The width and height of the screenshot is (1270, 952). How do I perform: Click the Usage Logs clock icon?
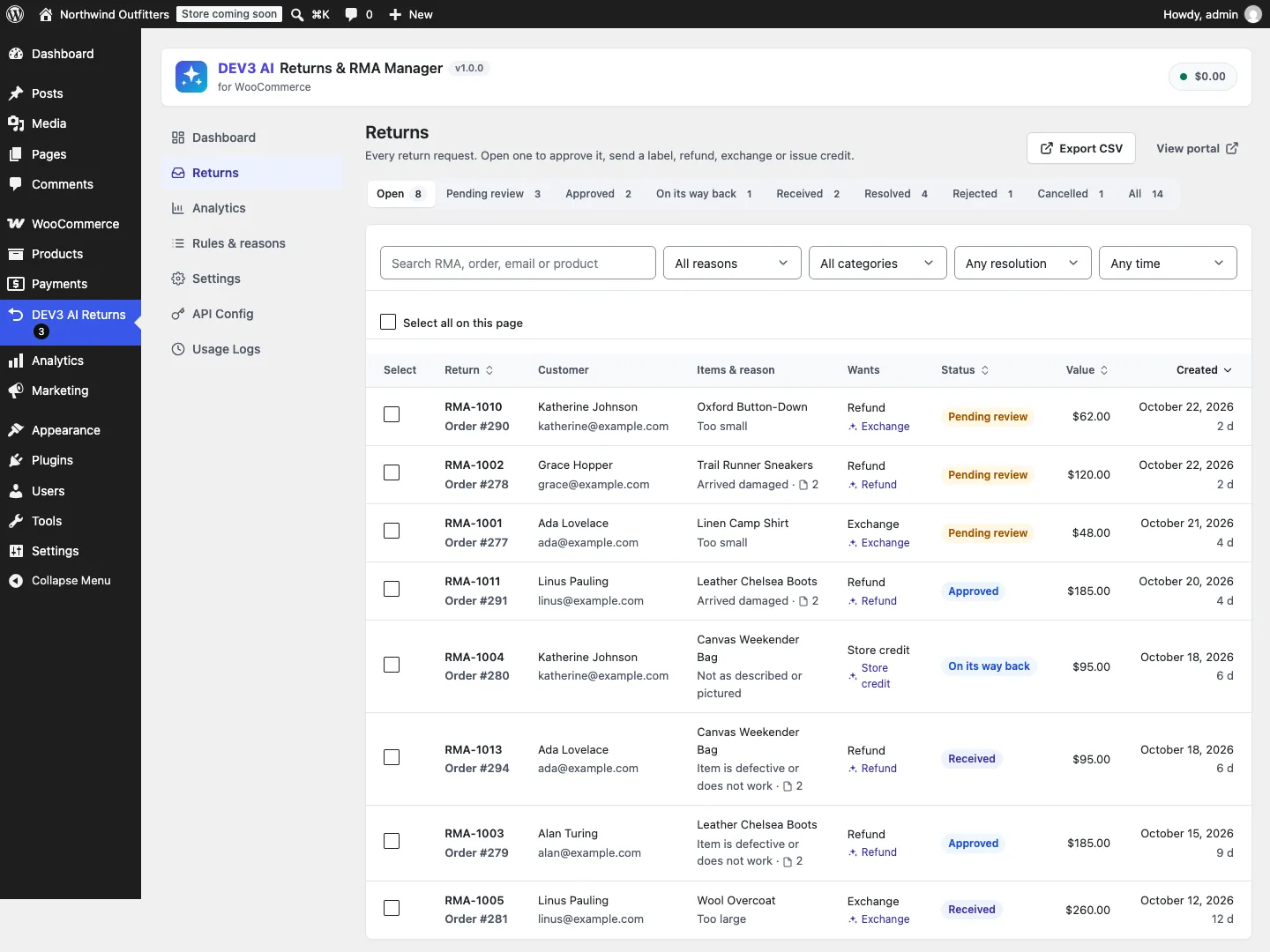coord(178,349)
